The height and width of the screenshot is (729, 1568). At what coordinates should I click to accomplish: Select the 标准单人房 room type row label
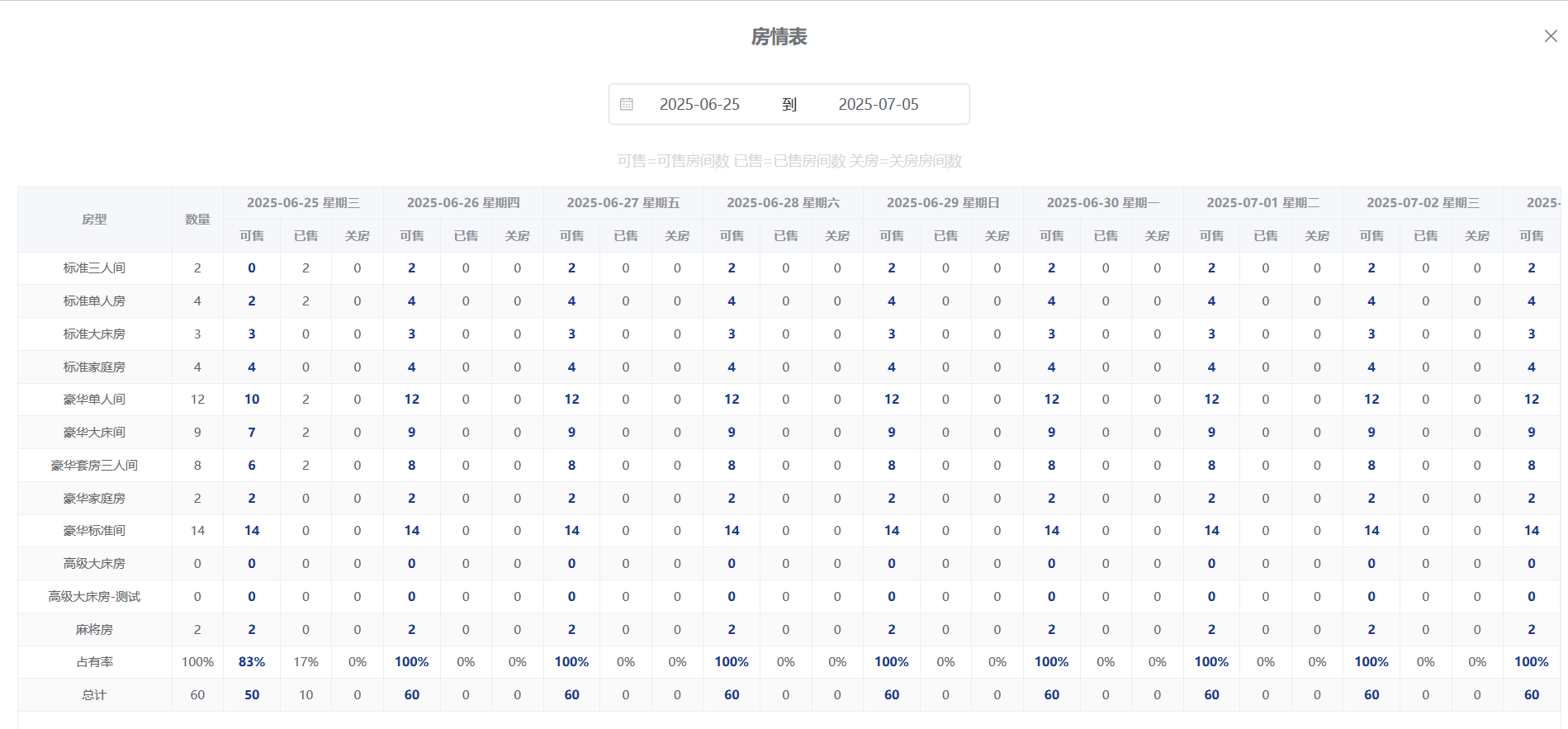click(x=94, y=301)
